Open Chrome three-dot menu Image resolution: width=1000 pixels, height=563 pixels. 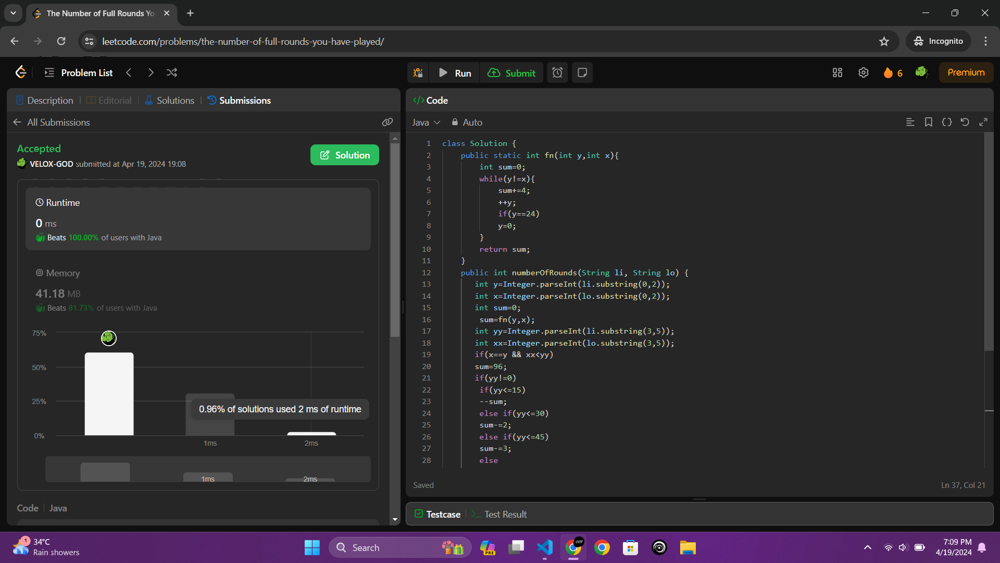coord(985,41)
